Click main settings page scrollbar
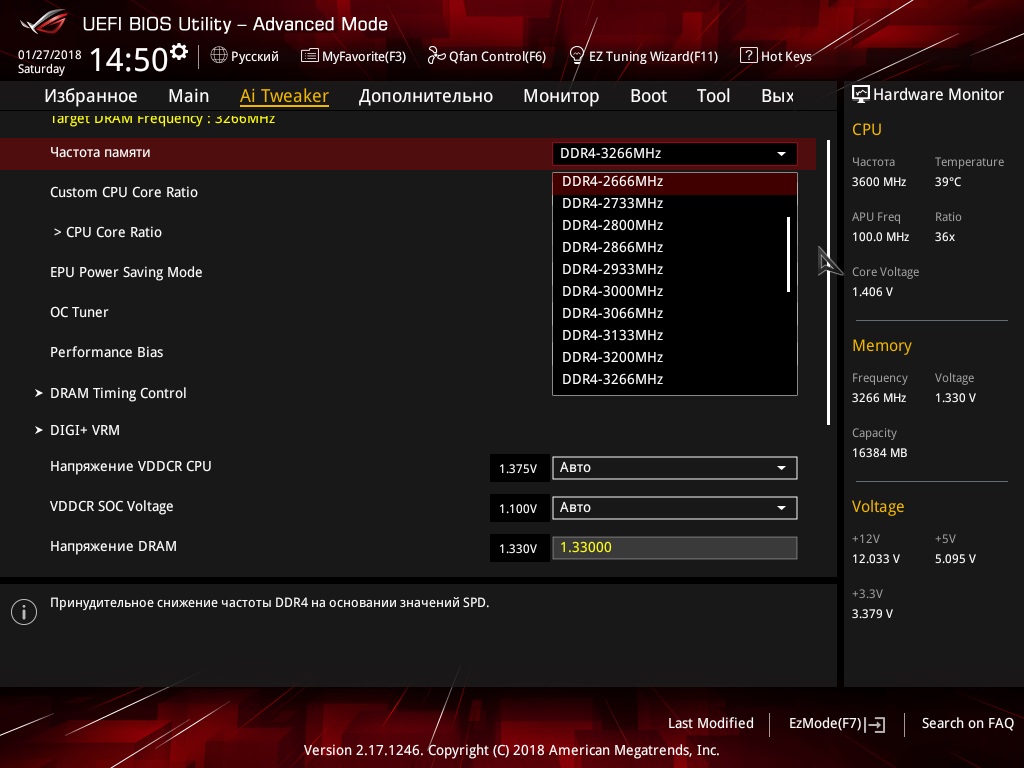This screenshot has height=768, width=1024. pos(829,282)
